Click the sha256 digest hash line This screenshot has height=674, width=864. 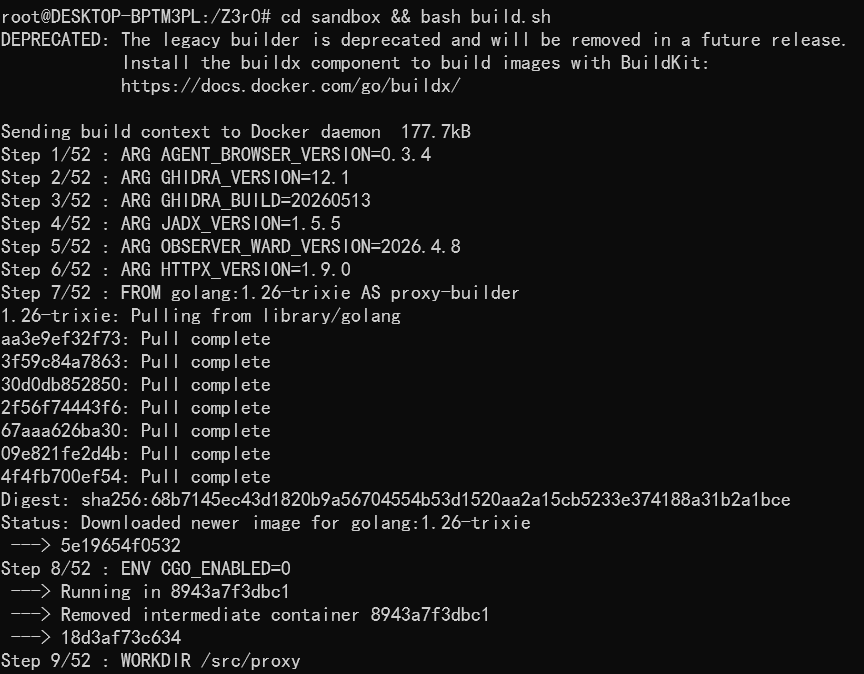click(x=396, y=500)
